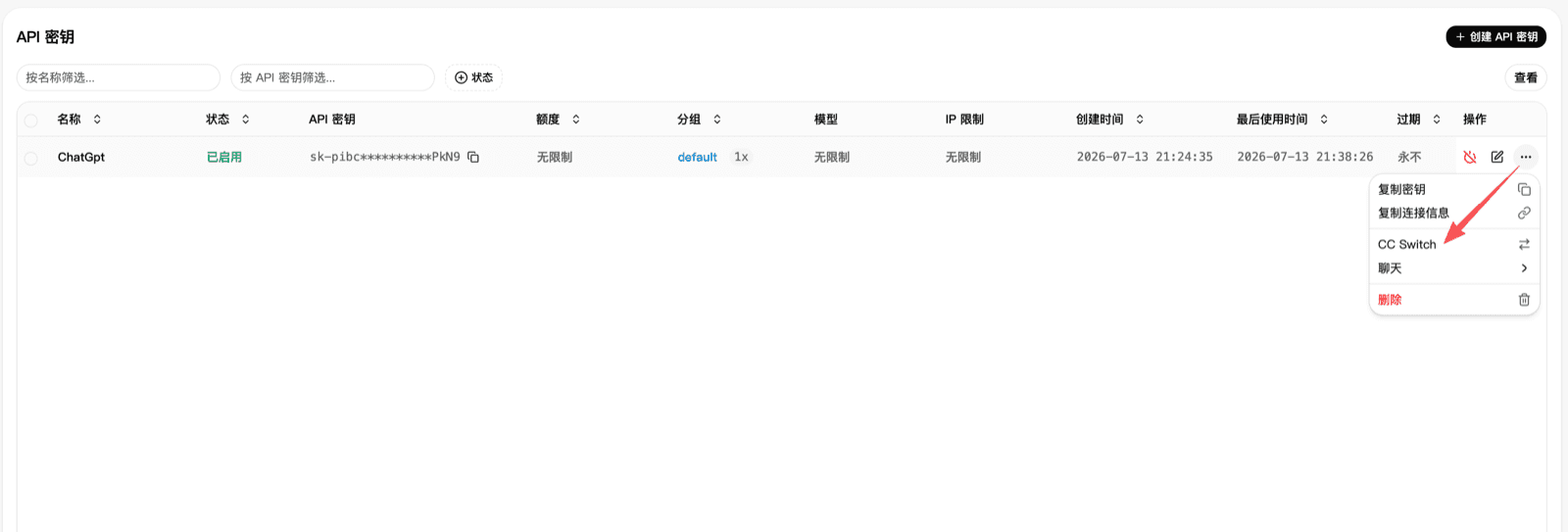Click the copy icon beside 复制密钥
Image resolution: width=1568 pixels, height=532 pixels.
click(x=1524, y=189)
